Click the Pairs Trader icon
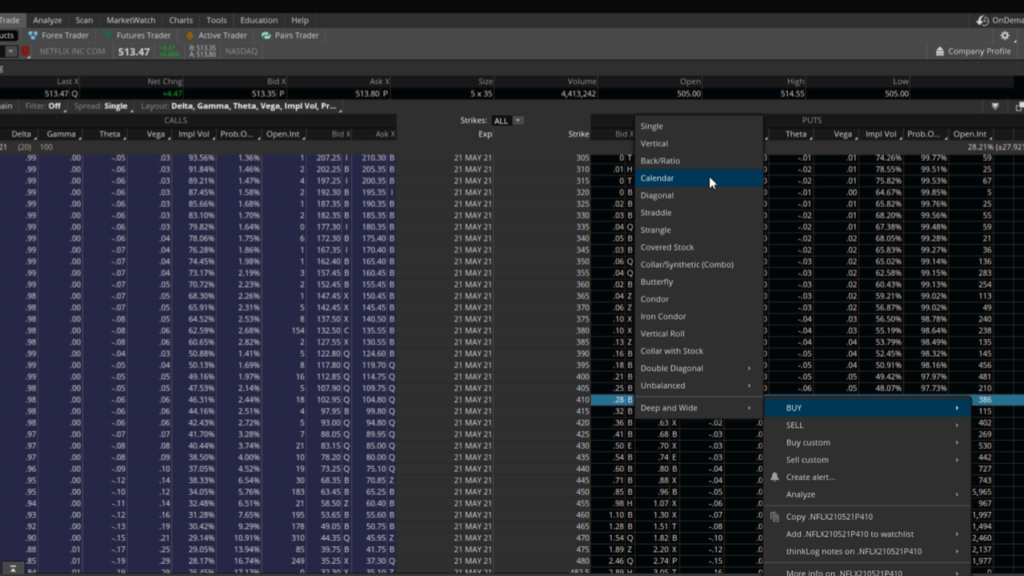The width and height of the screenshot is (1024, 576). pos(266,35)
